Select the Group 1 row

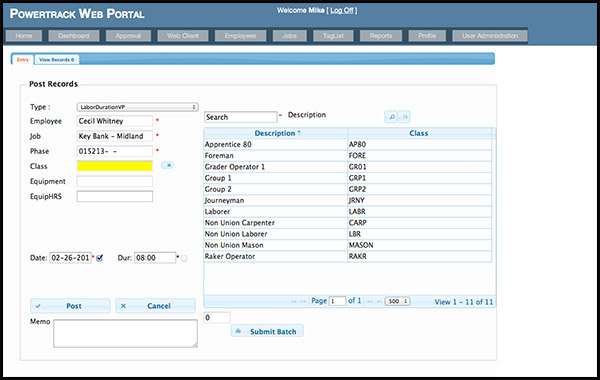(x=348, y=178)
